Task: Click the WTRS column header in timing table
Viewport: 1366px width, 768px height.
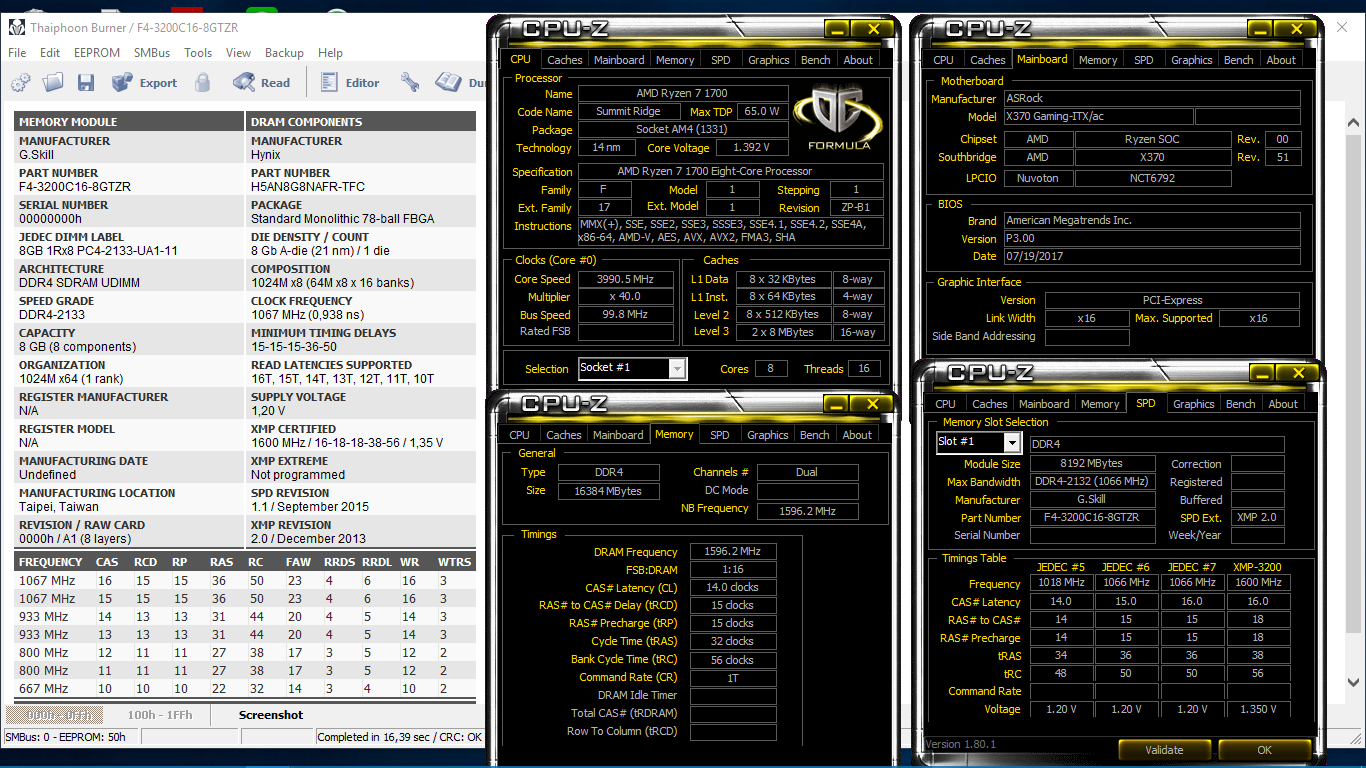Action: [x=454, y=562]
